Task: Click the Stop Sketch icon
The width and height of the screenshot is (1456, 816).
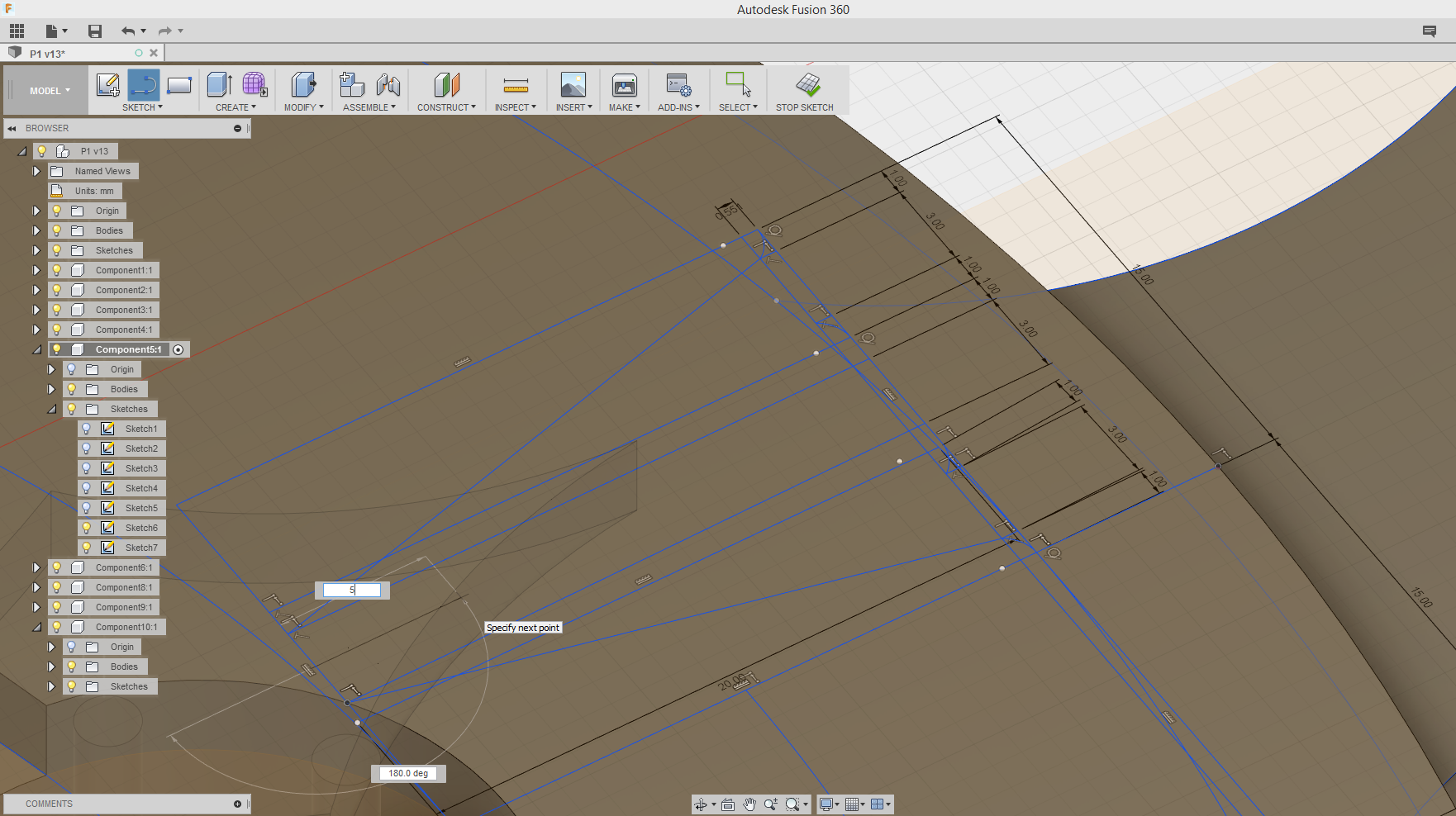Action: [x=807, y=84]
